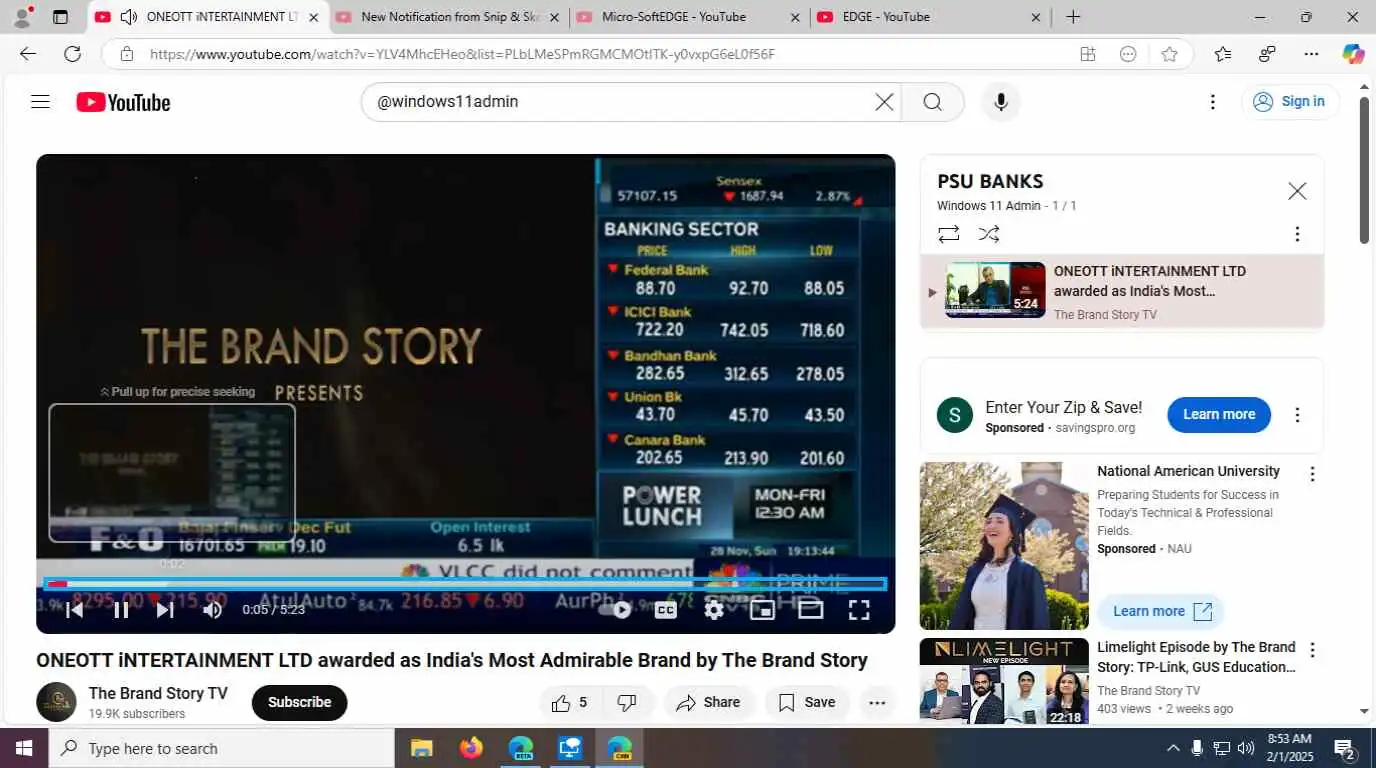Click the browser address bar URL
The width and height of the screenshot is (1376, 768).
point(462,54)
